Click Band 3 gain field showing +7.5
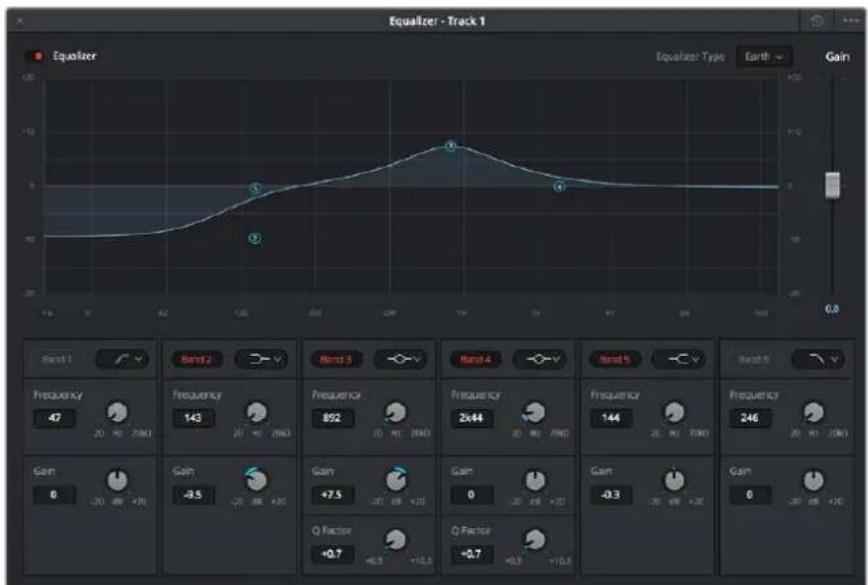The height and width of the screenshot is (585, 868). (332, 495)
